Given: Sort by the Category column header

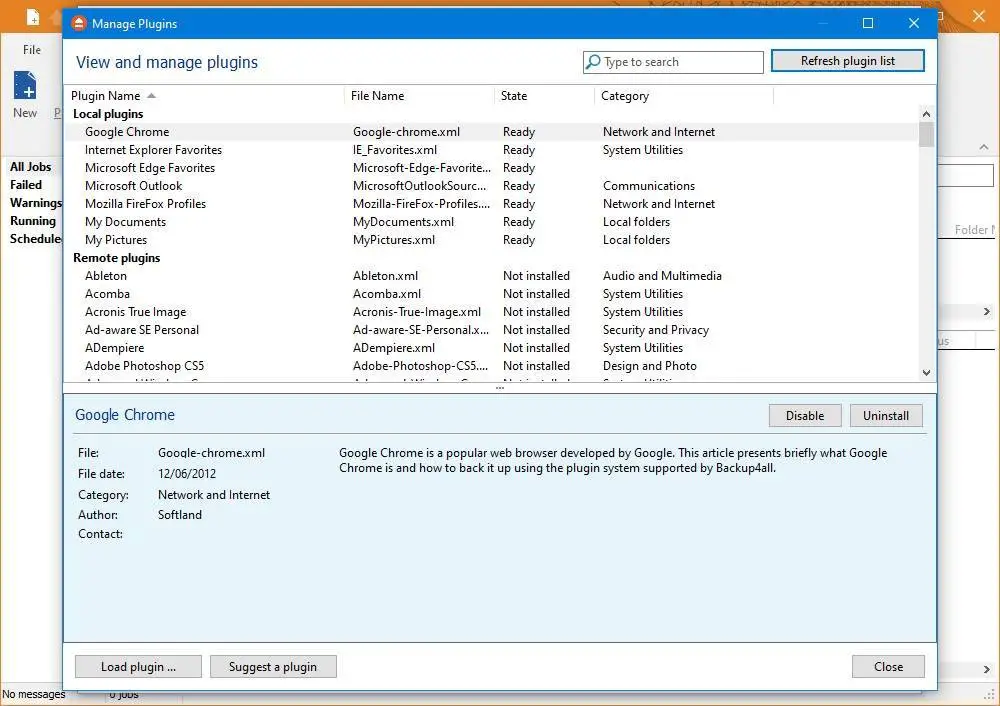Looking at the screenshot, I should 684,96.
